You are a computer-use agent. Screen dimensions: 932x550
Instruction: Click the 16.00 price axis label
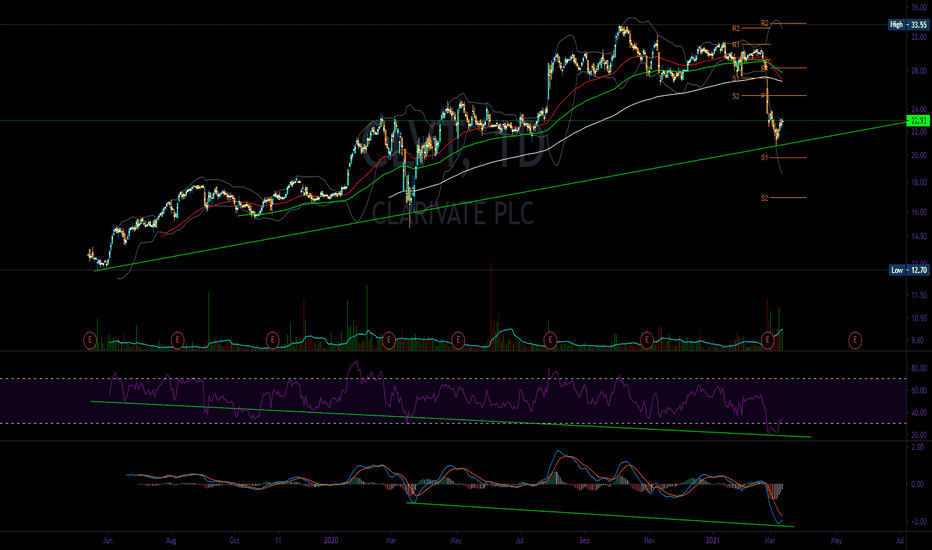(x=919, y=212)
